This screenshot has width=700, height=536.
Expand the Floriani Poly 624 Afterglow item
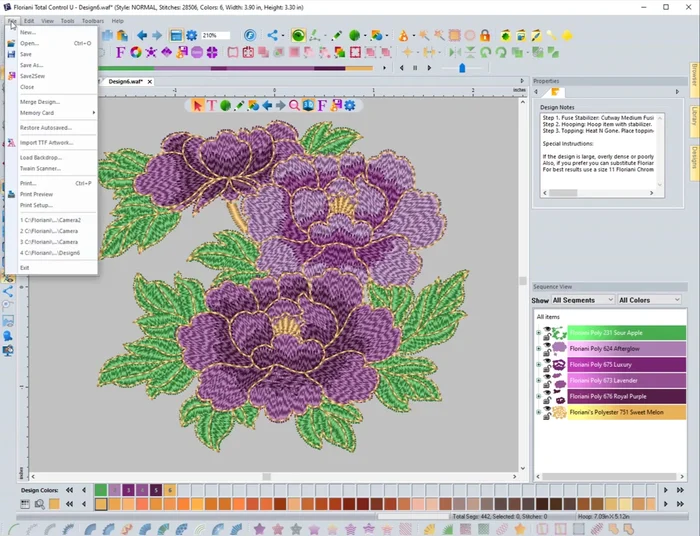point(539,349)
